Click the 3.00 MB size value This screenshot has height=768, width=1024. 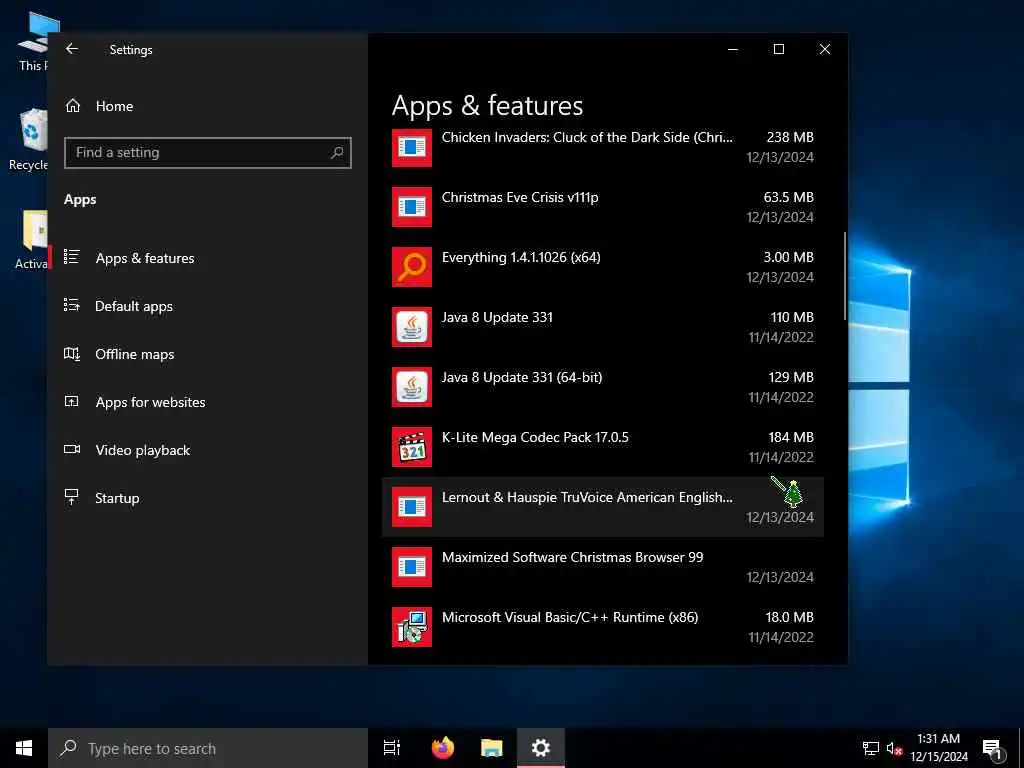click(x=788, y=257)
